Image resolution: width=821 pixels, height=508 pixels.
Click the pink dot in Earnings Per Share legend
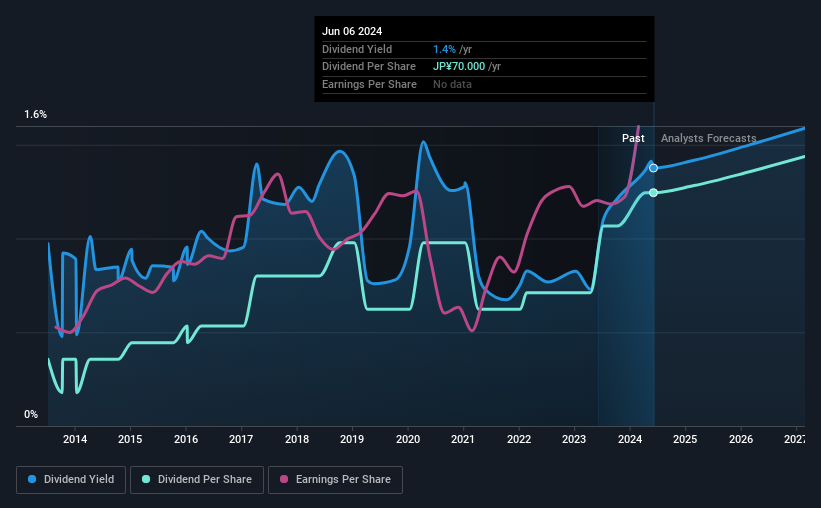point(284,479)
